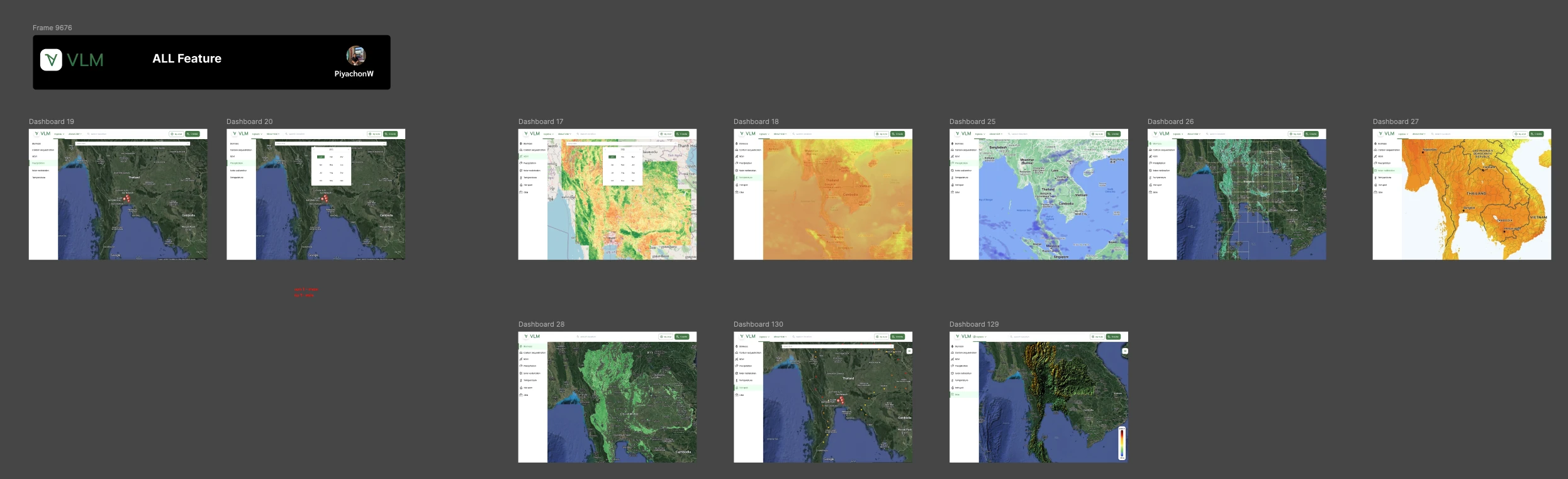Click the "ALL Feature" banner title text

pyautogui.click(x=187, y=59)
